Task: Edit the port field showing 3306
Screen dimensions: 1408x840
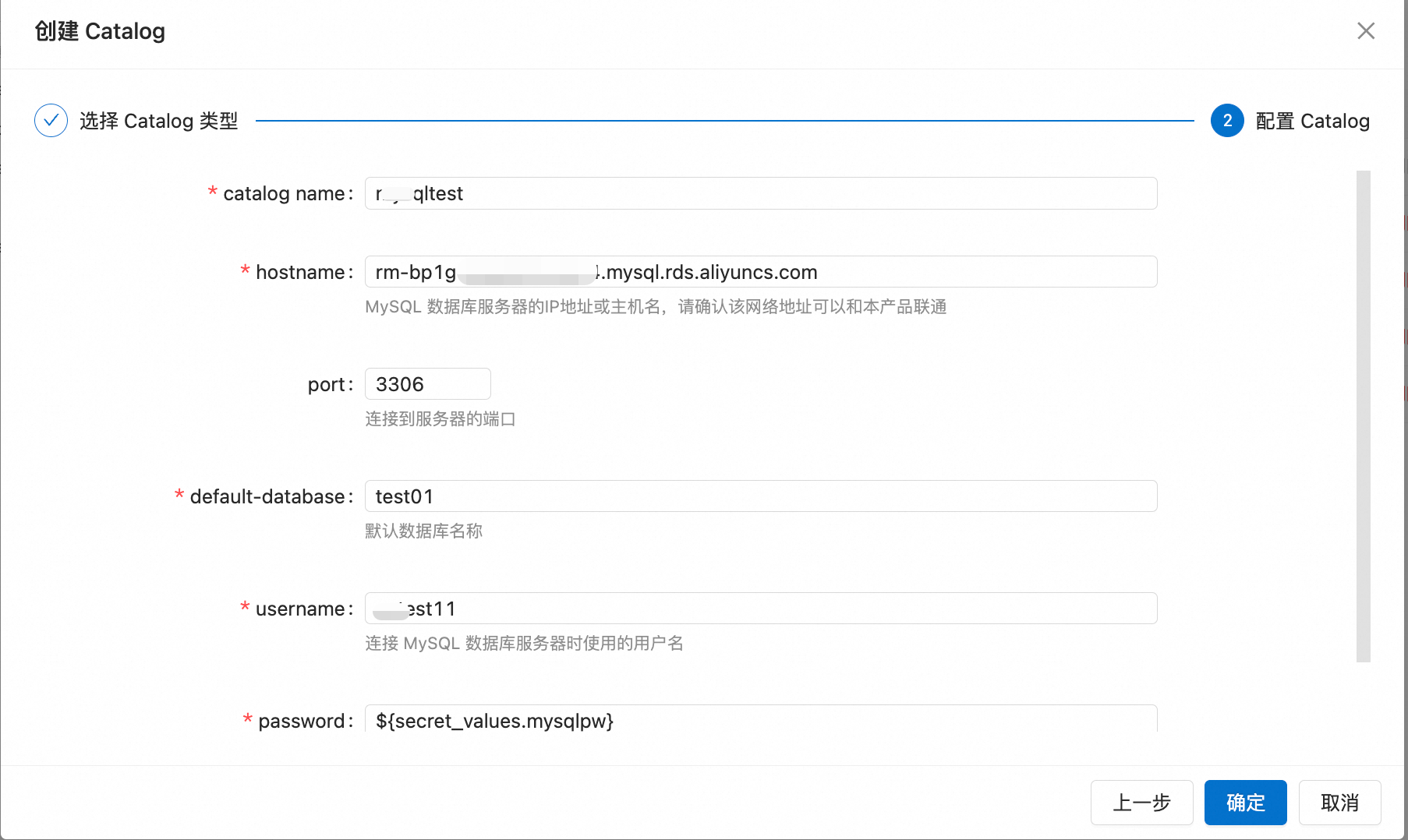Action: click(x=428, y=384)
